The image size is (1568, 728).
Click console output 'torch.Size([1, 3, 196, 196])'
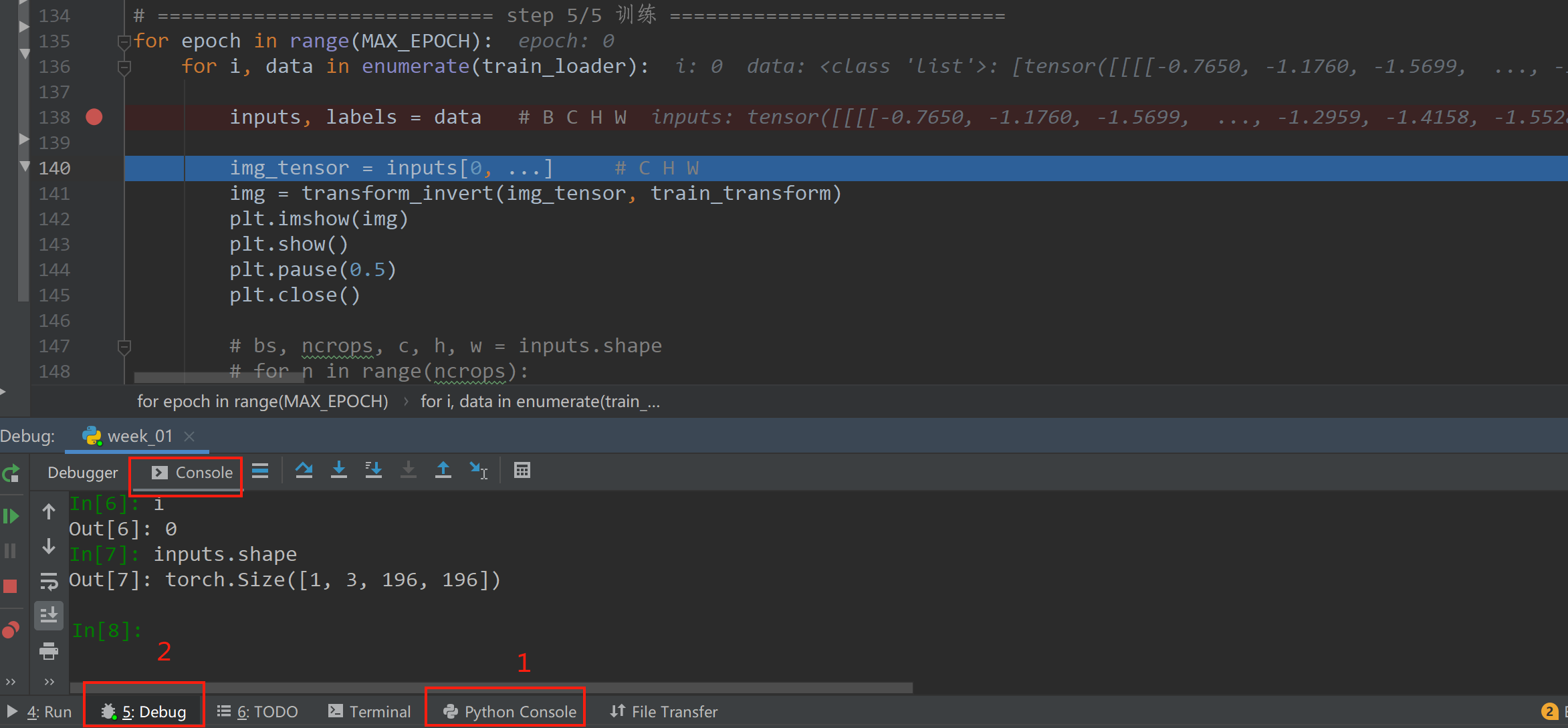[x=333, y=580]
